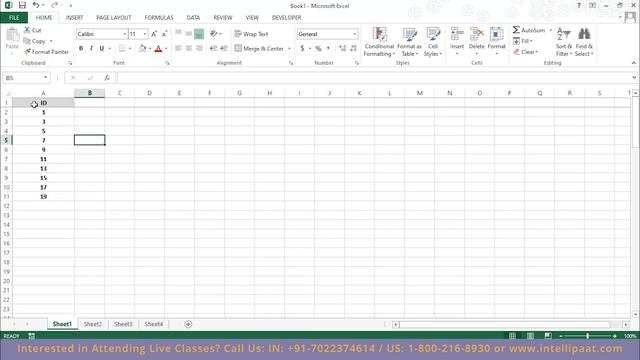Select the Sheet2 worksheet tab
The height and width of the screenshot is (360, 640).
[93, 324]
